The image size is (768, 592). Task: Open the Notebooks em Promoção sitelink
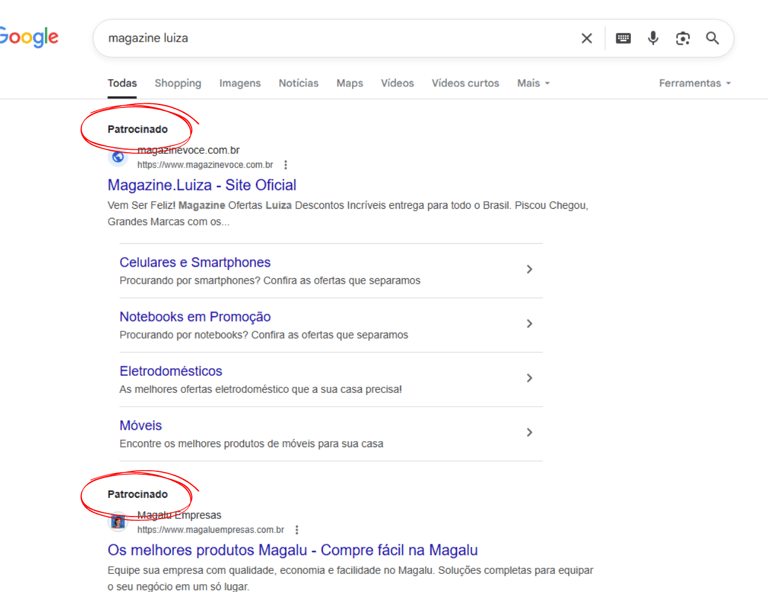click(x=195, y=317)
